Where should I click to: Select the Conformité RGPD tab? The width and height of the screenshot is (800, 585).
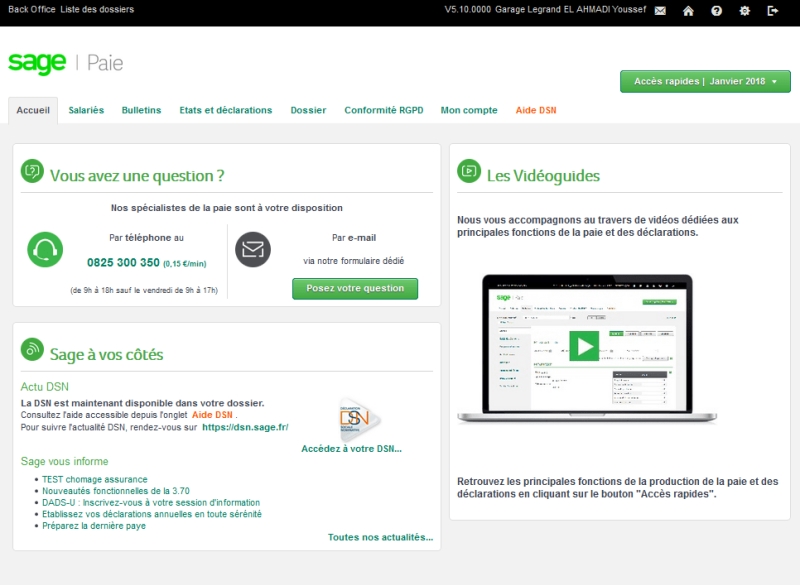(383, 110)
